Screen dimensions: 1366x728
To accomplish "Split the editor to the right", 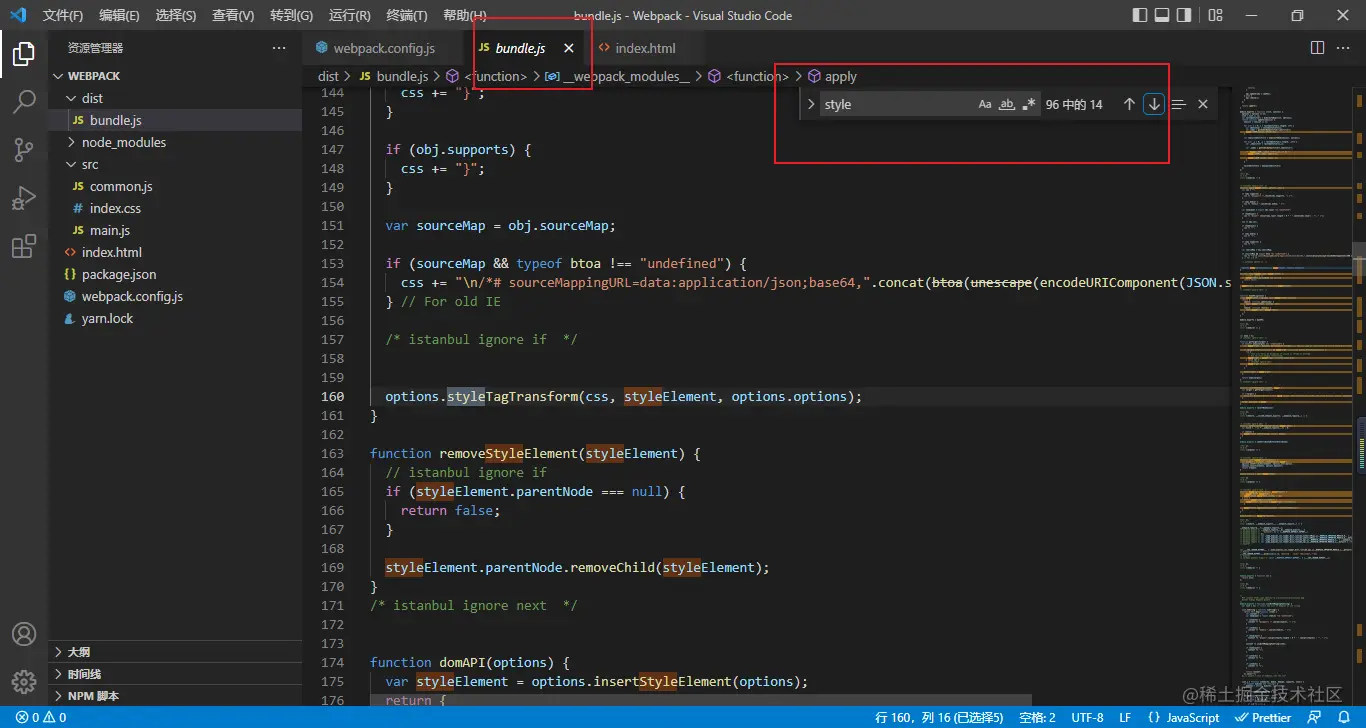I will [1318, 48].
